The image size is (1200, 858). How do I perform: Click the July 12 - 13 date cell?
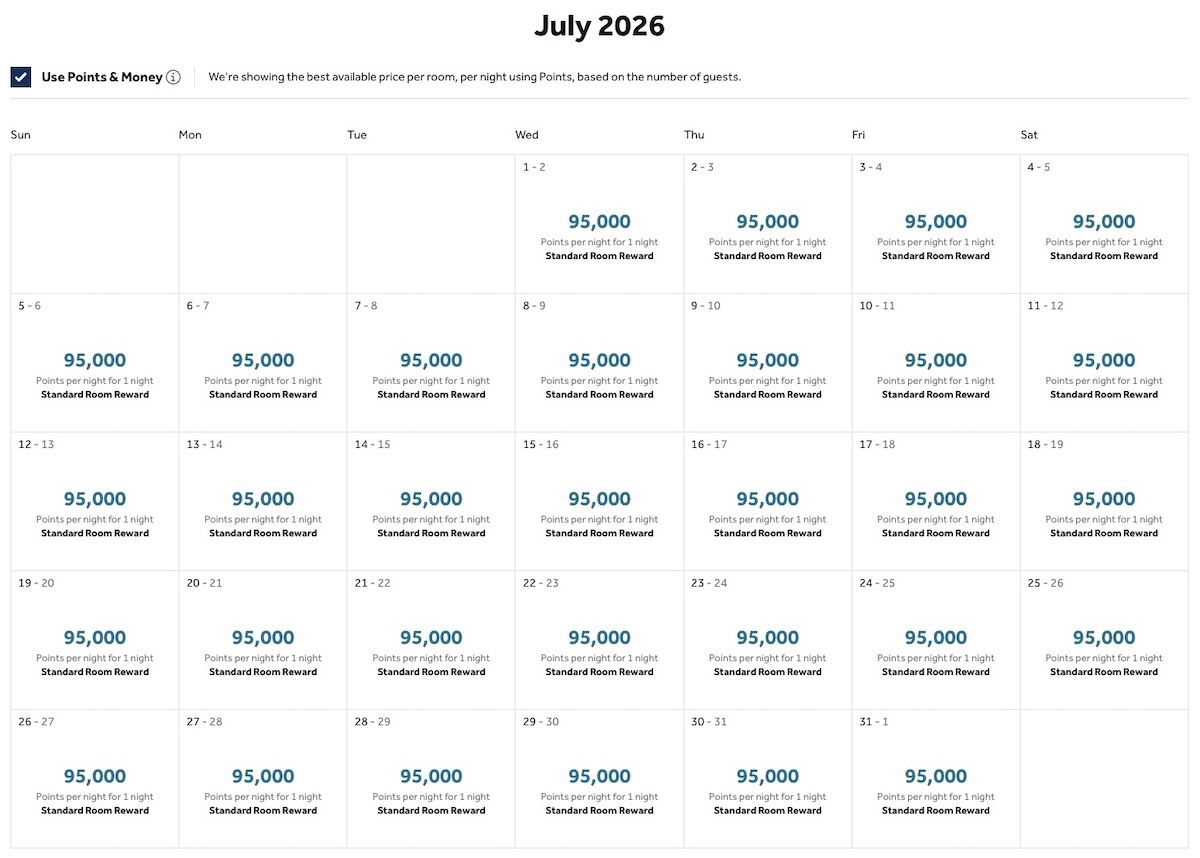point(95,502)
